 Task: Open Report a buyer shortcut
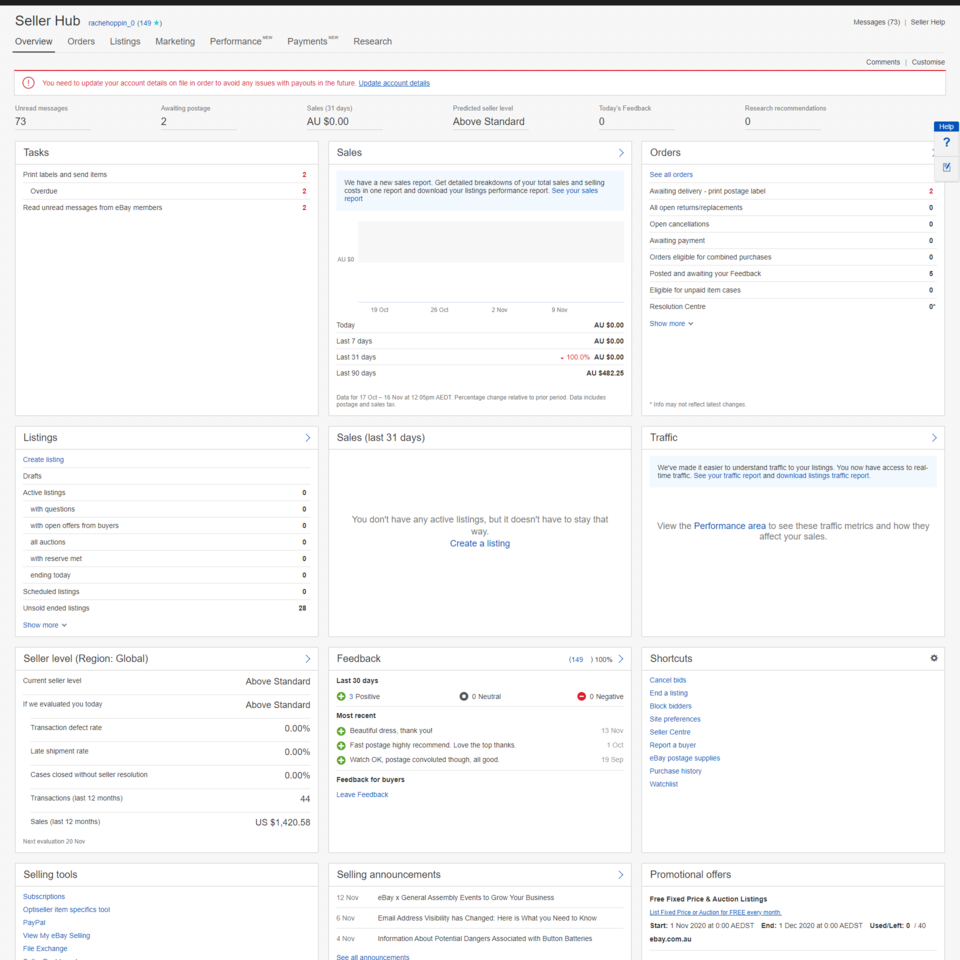pyautogui.click(x=673, y=745)
